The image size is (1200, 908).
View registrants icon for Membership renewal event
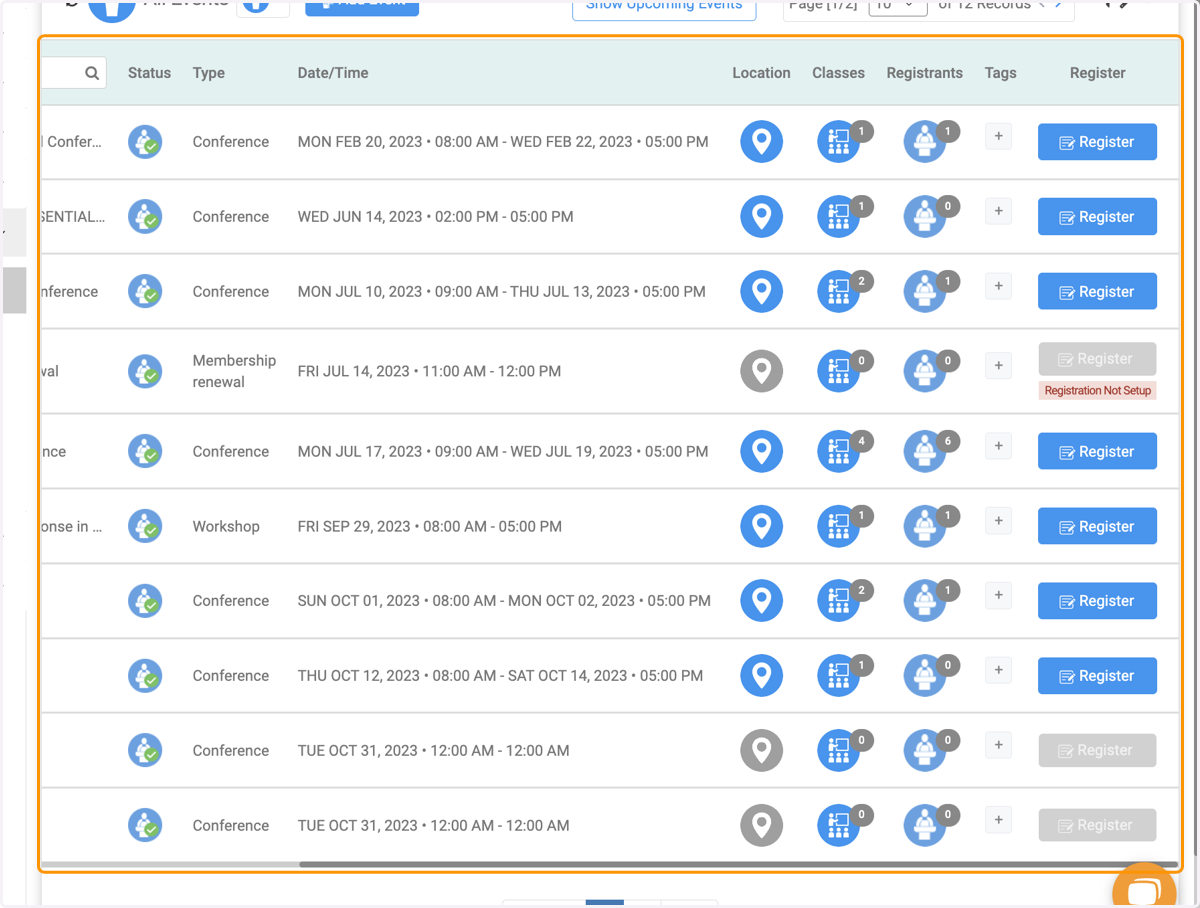(x=924, y=371)
